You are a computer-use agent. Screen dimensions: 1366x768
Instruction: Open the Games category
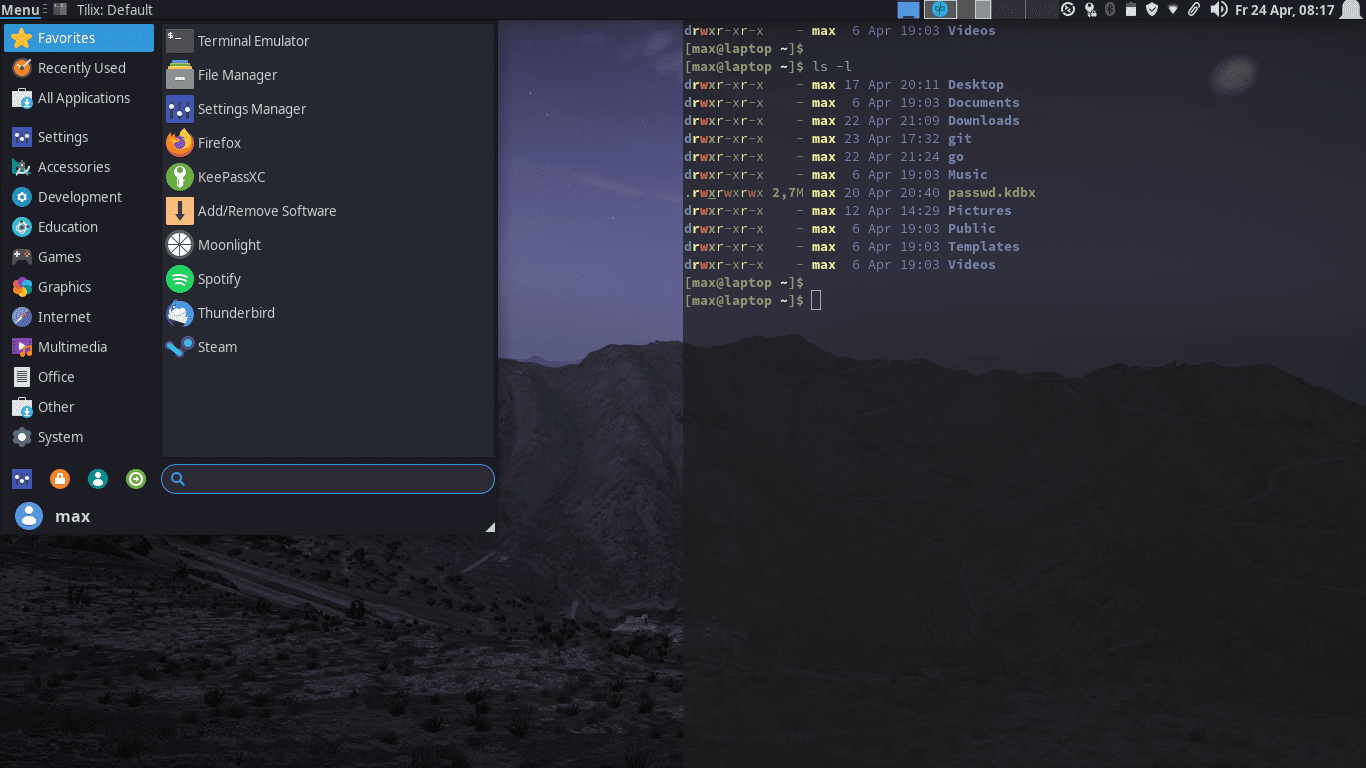[x=79, y=257]
